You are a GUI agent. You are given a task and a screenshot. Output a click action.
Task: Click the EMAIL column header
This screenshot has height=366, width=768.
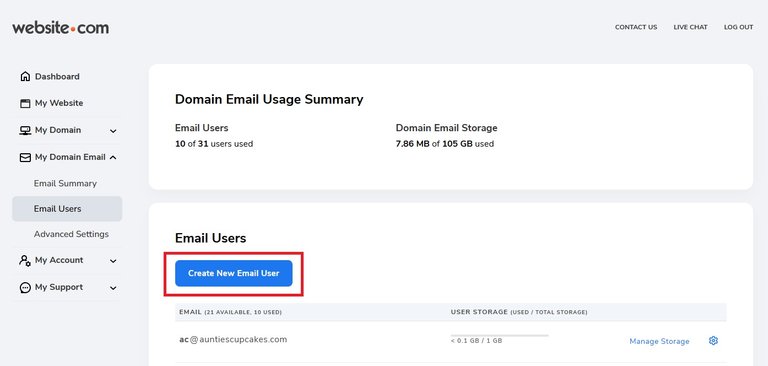click(x=230, y=312)
